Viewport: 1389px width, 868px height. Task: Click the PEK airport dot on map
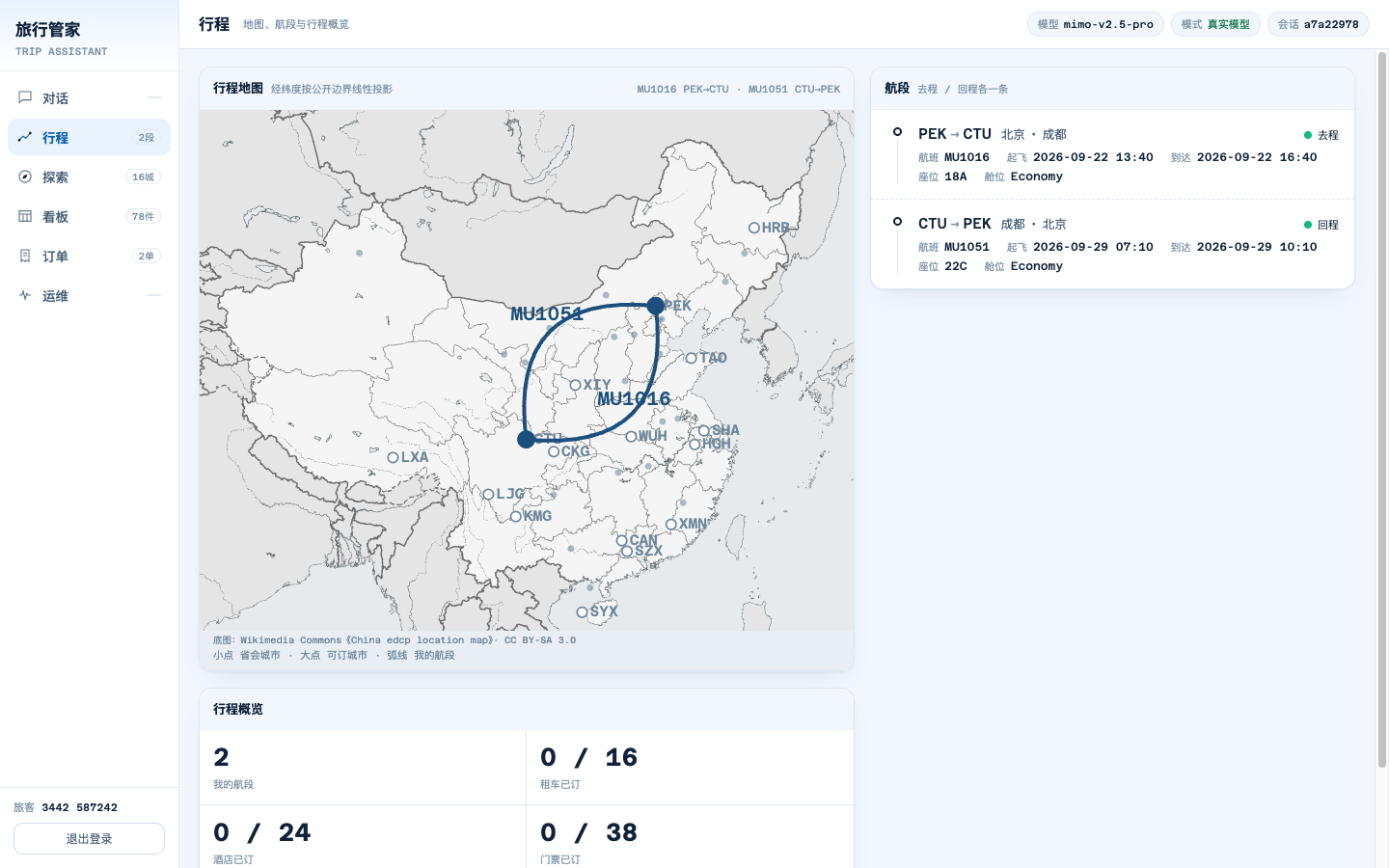(656, 306)
